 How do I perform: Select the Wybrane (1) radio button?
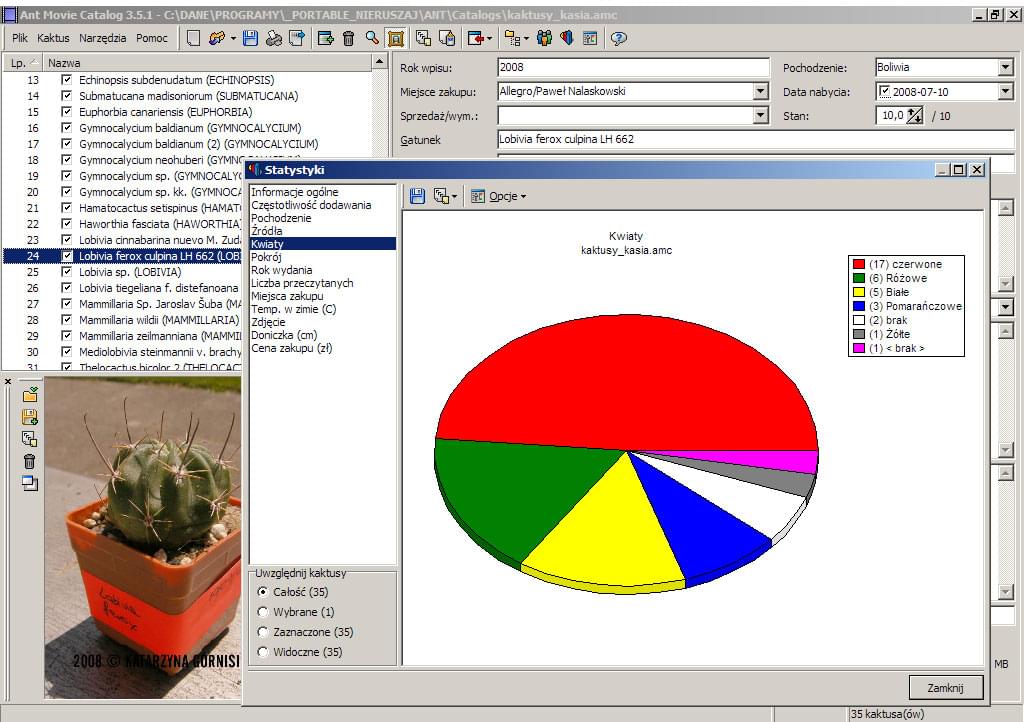point(263,612)
